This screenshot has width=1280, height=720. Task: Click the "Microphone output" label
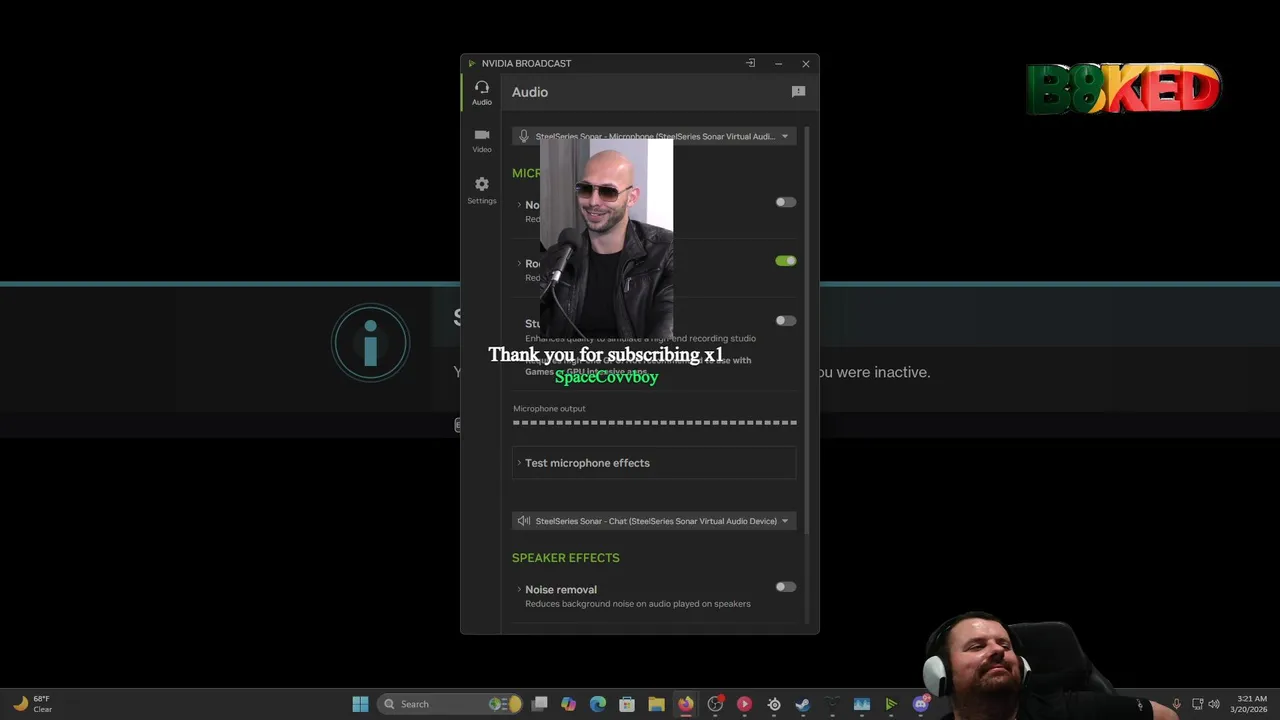point(549,408)
